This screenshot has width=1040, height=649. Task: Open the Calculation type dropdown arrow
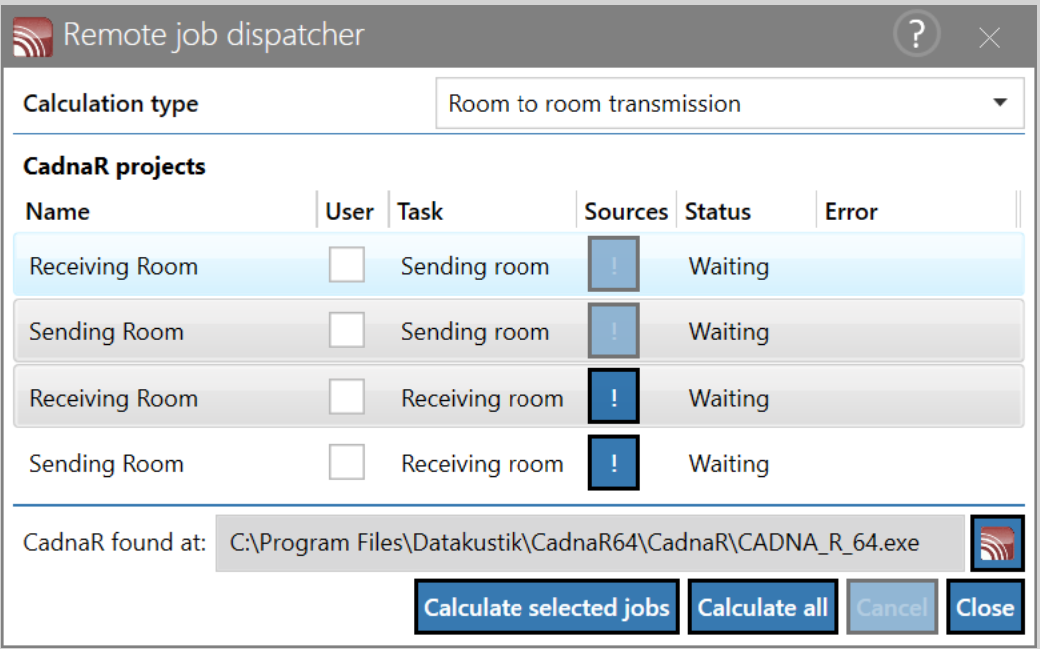click(1000, 103)
